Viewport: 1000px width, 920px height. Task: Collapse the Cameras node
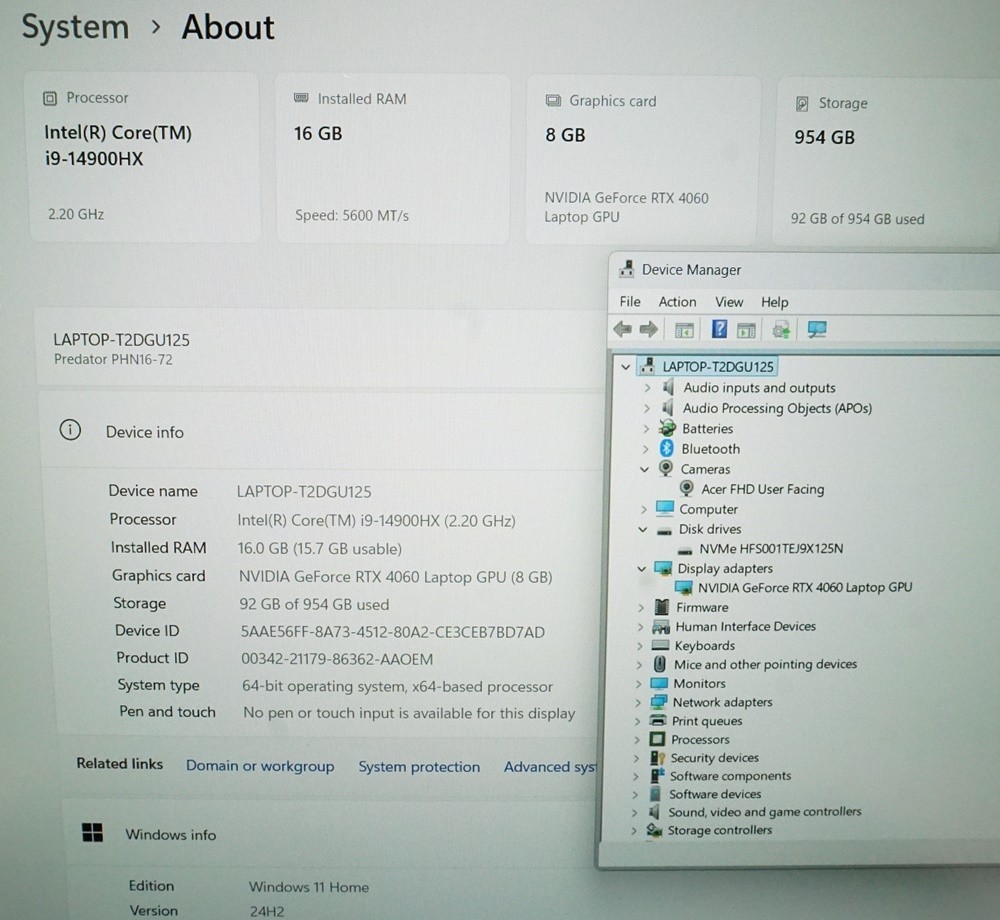pyautogui.click(x=645, y=469)
